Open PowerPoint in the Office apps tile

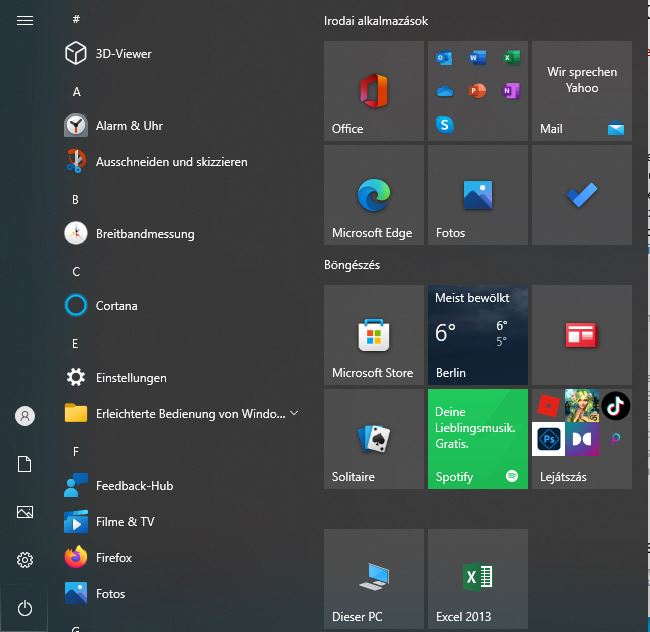pos(477,91)
